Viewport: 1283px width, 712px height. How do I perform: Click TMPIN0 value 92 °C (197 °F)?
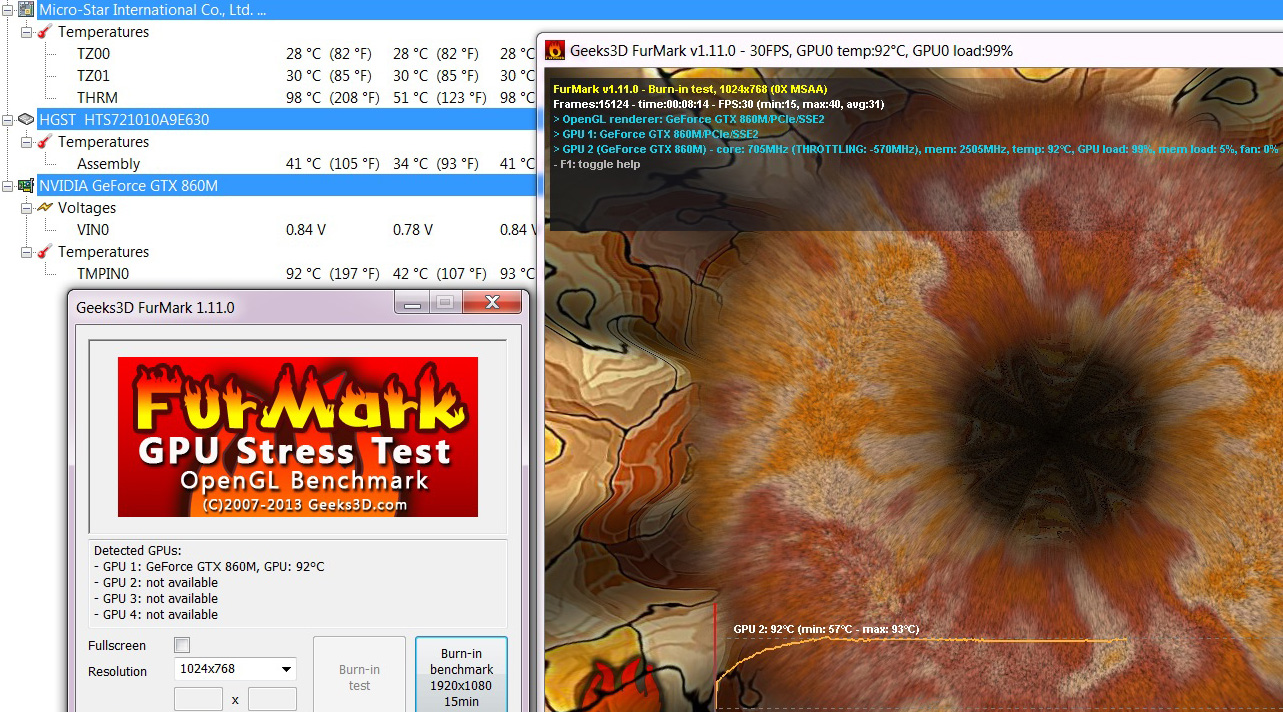click(x=333, y=274)
